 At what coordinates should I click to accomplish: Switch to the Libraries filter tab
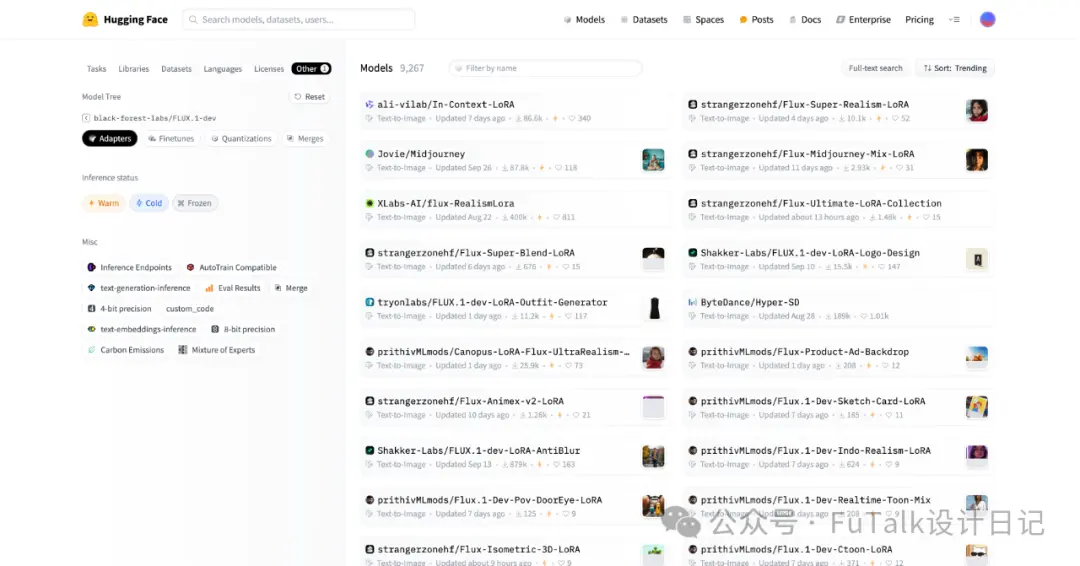(134, 69)
